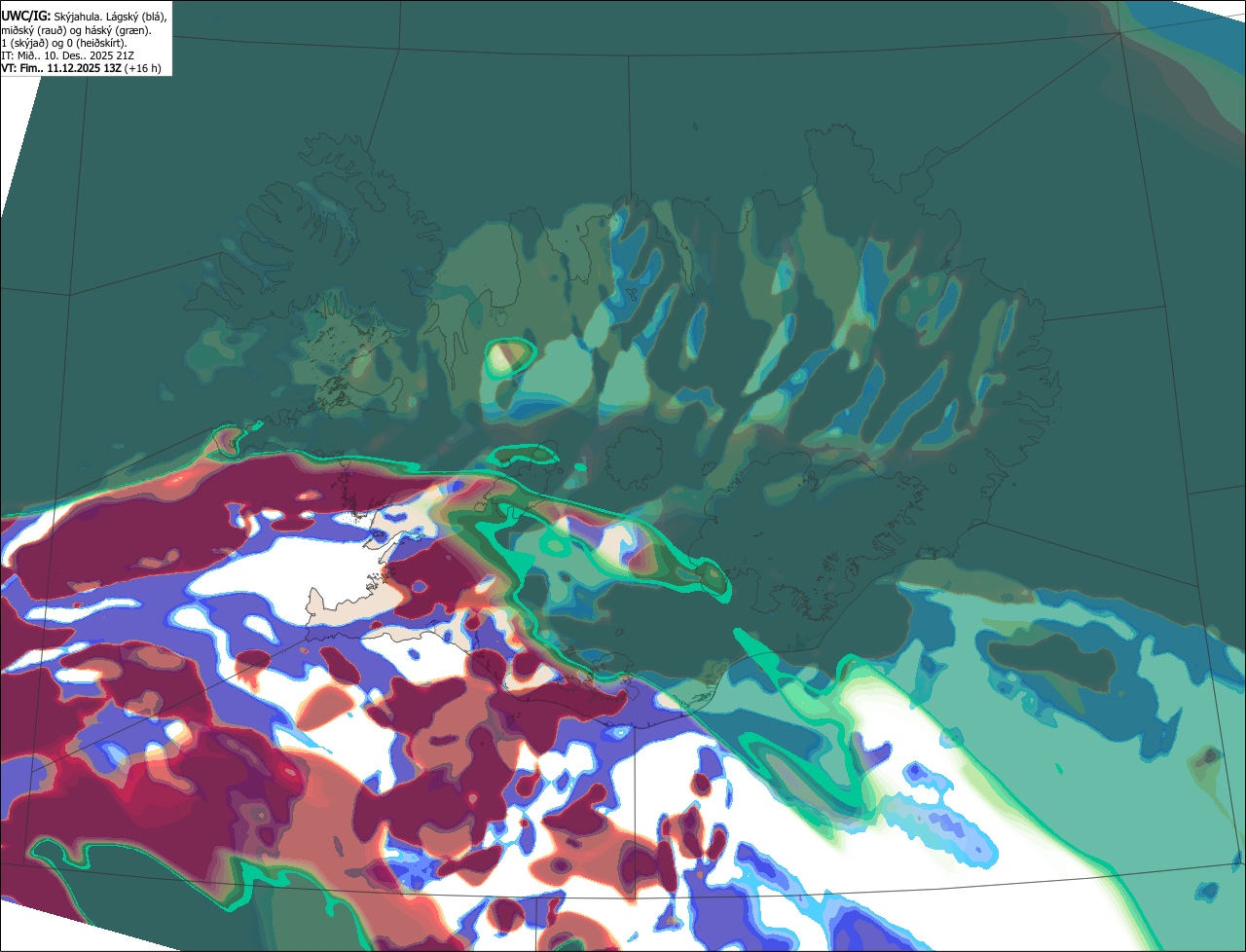Click the 'miðský (rauð)' legend text

[x=34, y=31]
